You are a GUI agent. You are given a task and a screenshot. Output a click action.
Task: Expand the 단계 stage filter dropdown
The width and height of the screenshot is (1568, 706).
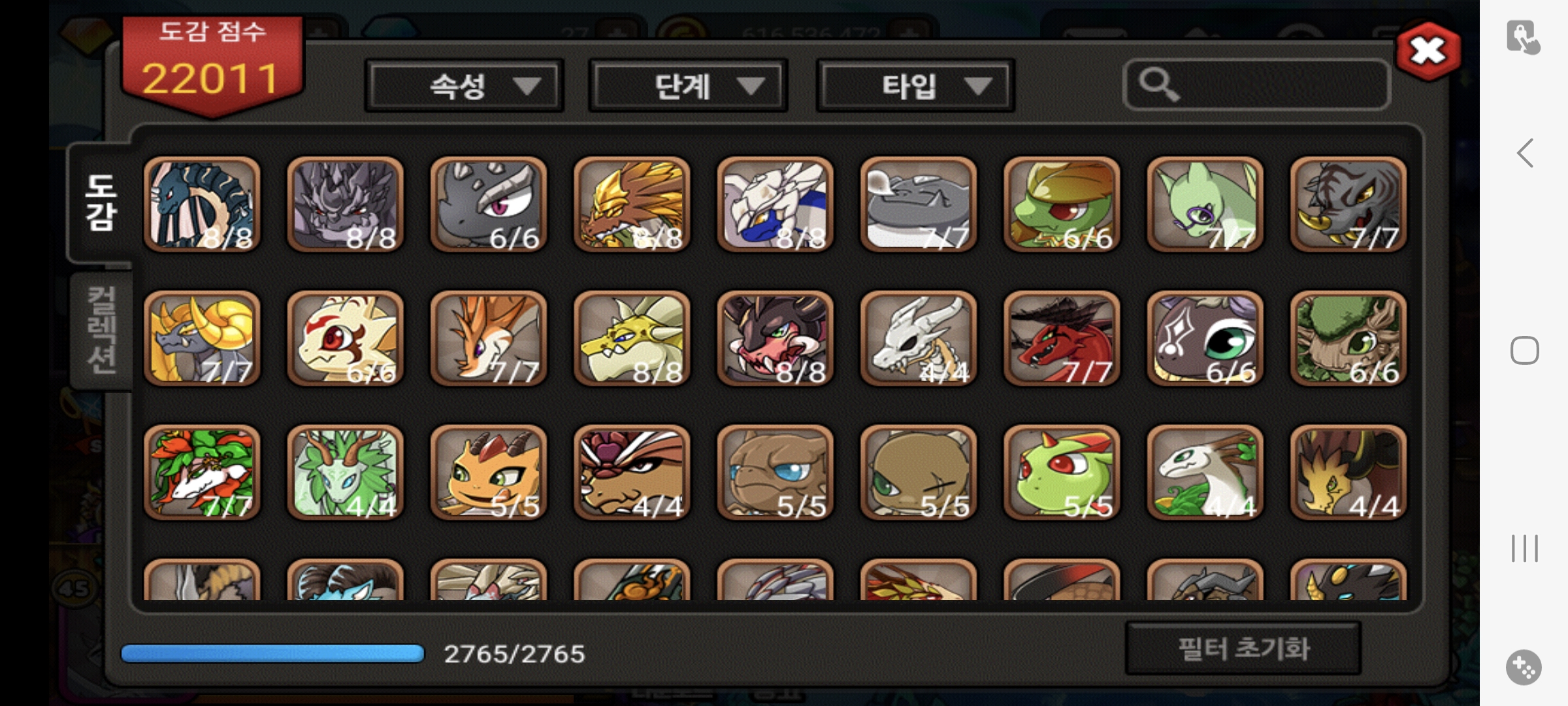pyautogui.click(x=688, y=86)
